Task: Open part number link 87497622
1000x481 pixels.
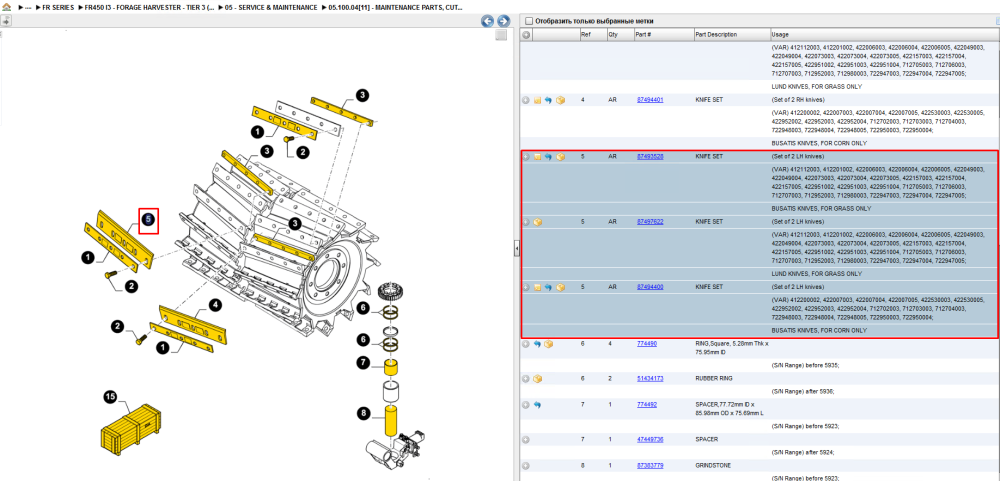Action: click(x=650, y=222)
